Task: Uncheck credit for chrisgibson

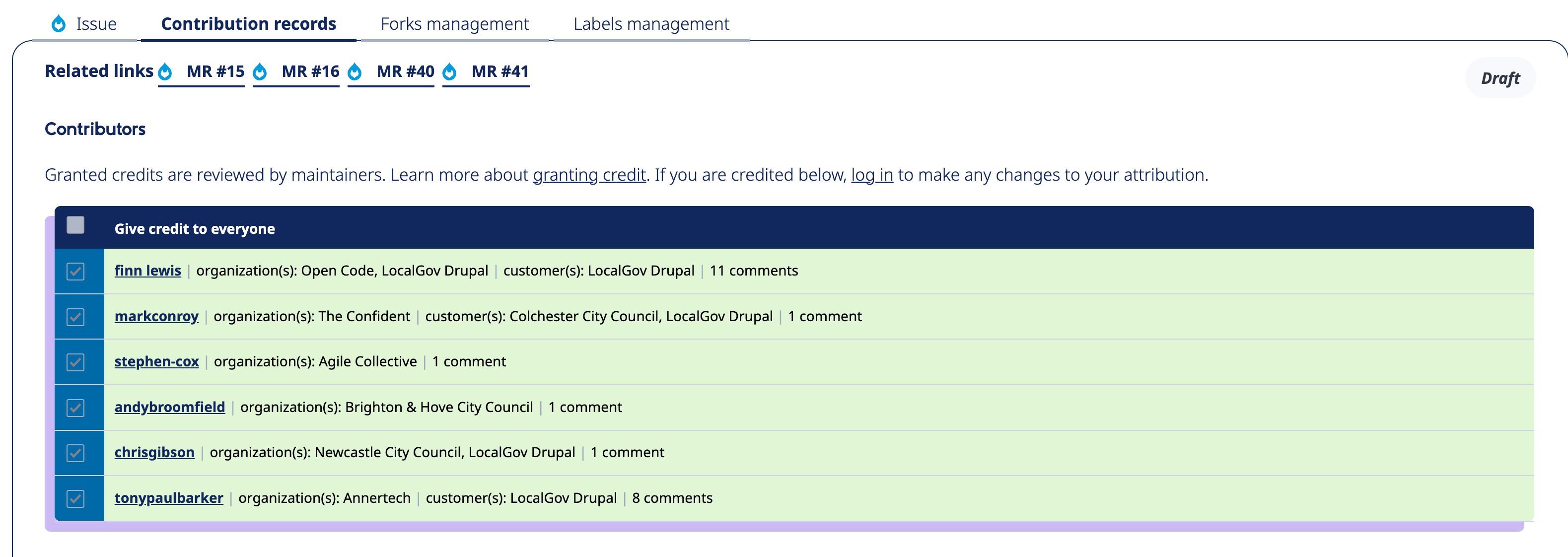Action: coord(75,453)
